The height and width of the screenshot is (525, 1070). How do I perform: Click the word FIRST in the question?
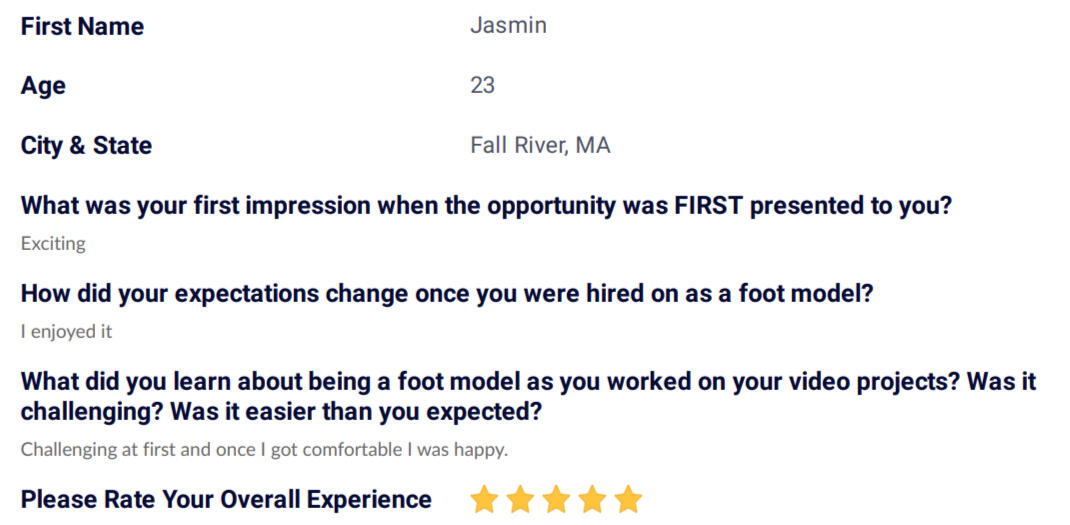[x=708, y=205]
